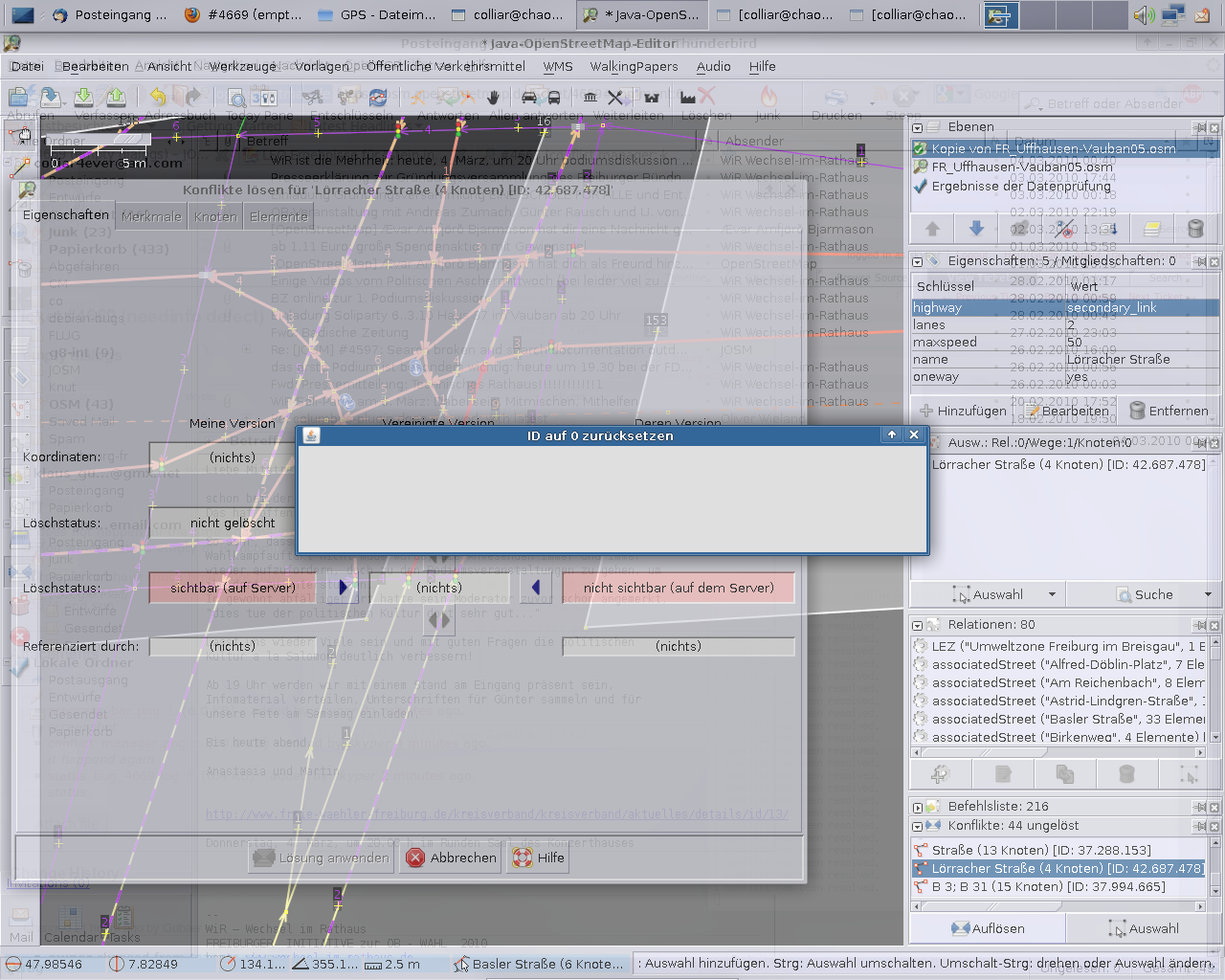The width and height of the screenshot is (1225, 980).
Task: Click the pin icon on Konflikte panel
Action: click(1199, 826)
